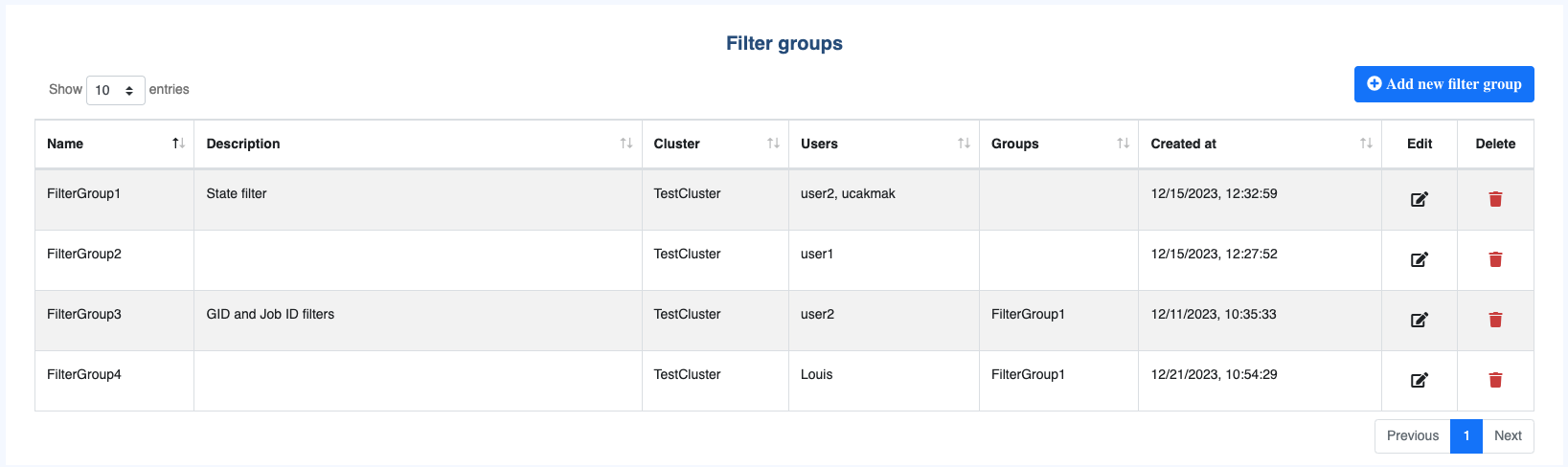Delete FilterGroup1 with trash icon
The width and height of the screenshot is (1568, 467).
tap(1495, 199)
